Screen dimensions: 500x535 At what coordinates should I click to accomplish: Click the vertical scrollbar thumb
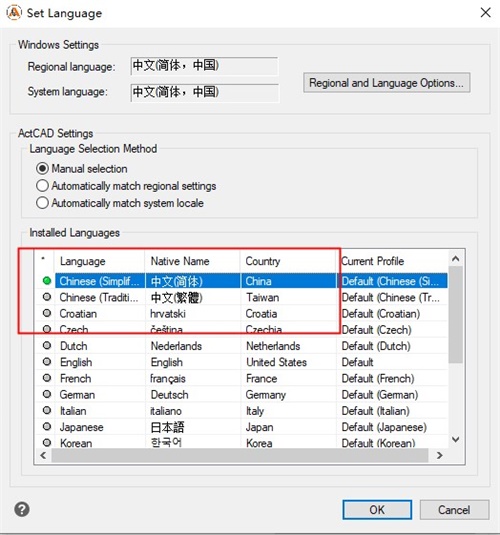click(455, 315)
